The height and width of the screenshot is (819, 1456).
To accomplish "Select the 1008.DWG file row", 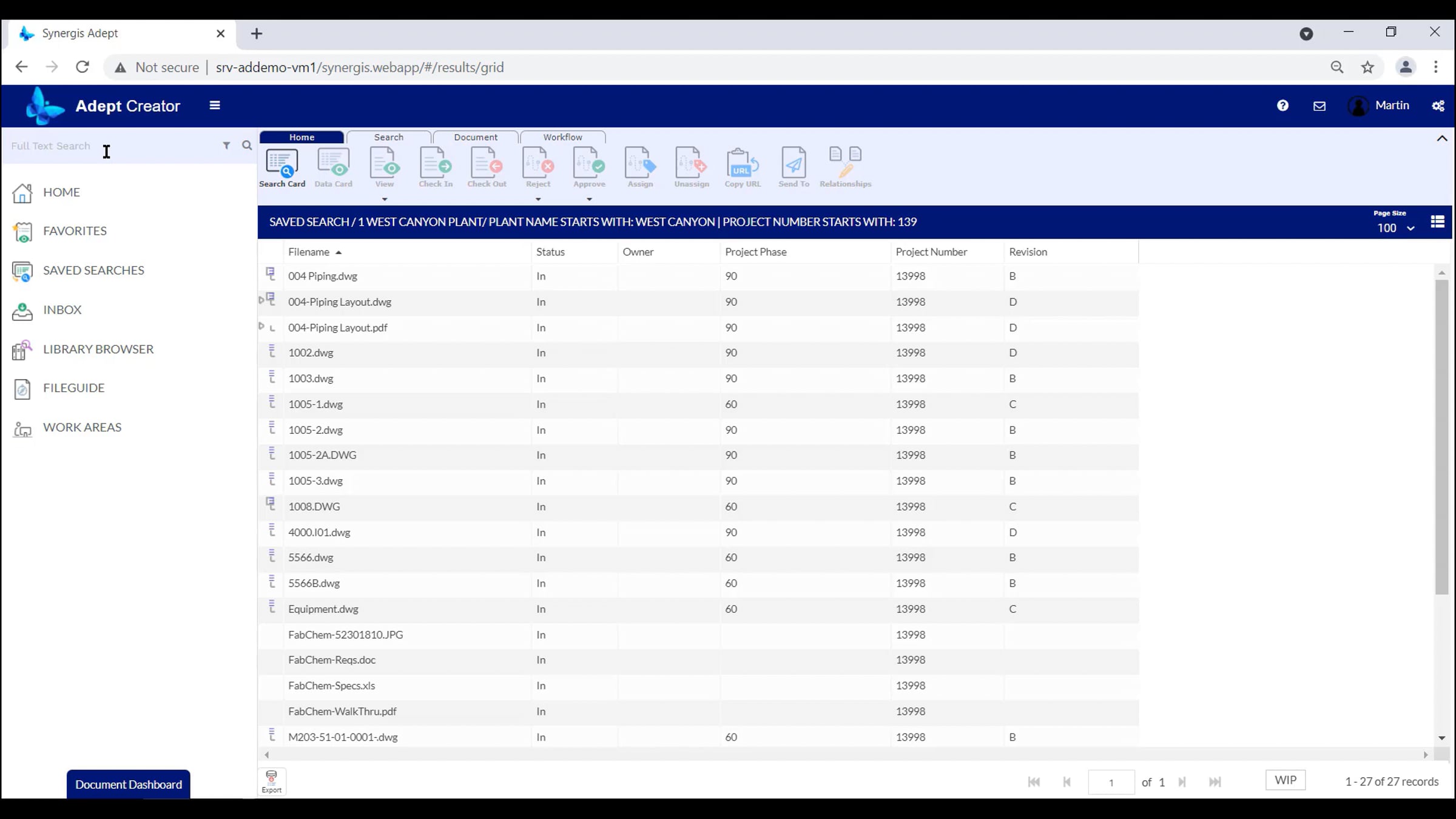I will pos(698,507).
